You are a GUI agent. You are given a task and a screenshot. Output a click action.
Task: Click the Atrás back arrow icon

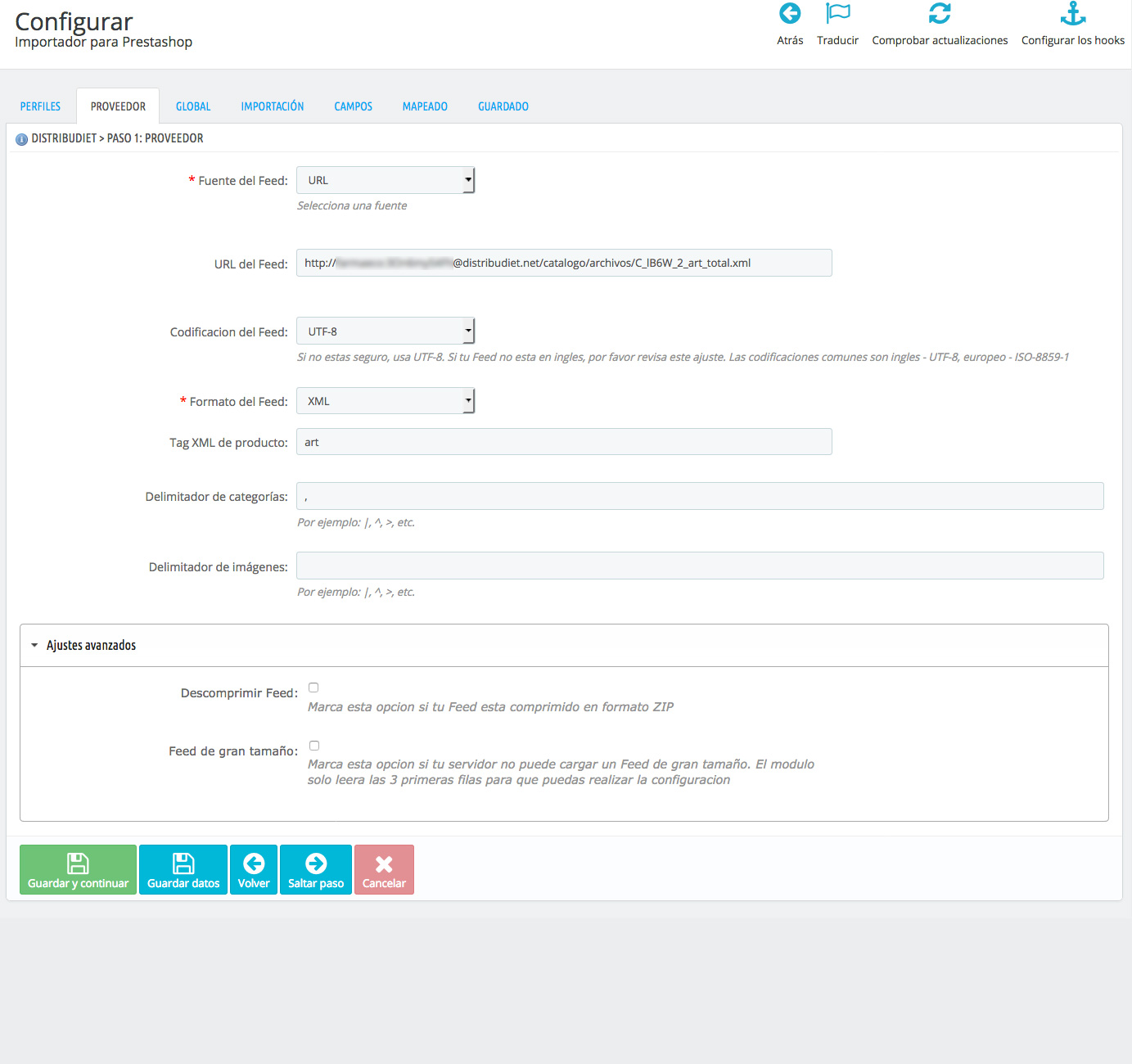790,14
